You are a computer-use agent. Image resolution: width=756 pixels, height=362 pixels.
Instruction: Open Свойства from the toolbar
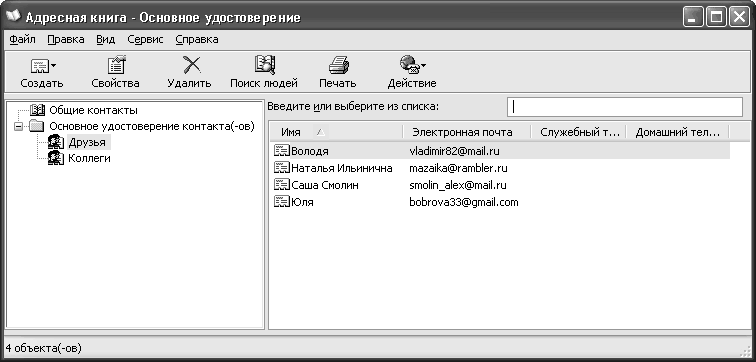116,66
